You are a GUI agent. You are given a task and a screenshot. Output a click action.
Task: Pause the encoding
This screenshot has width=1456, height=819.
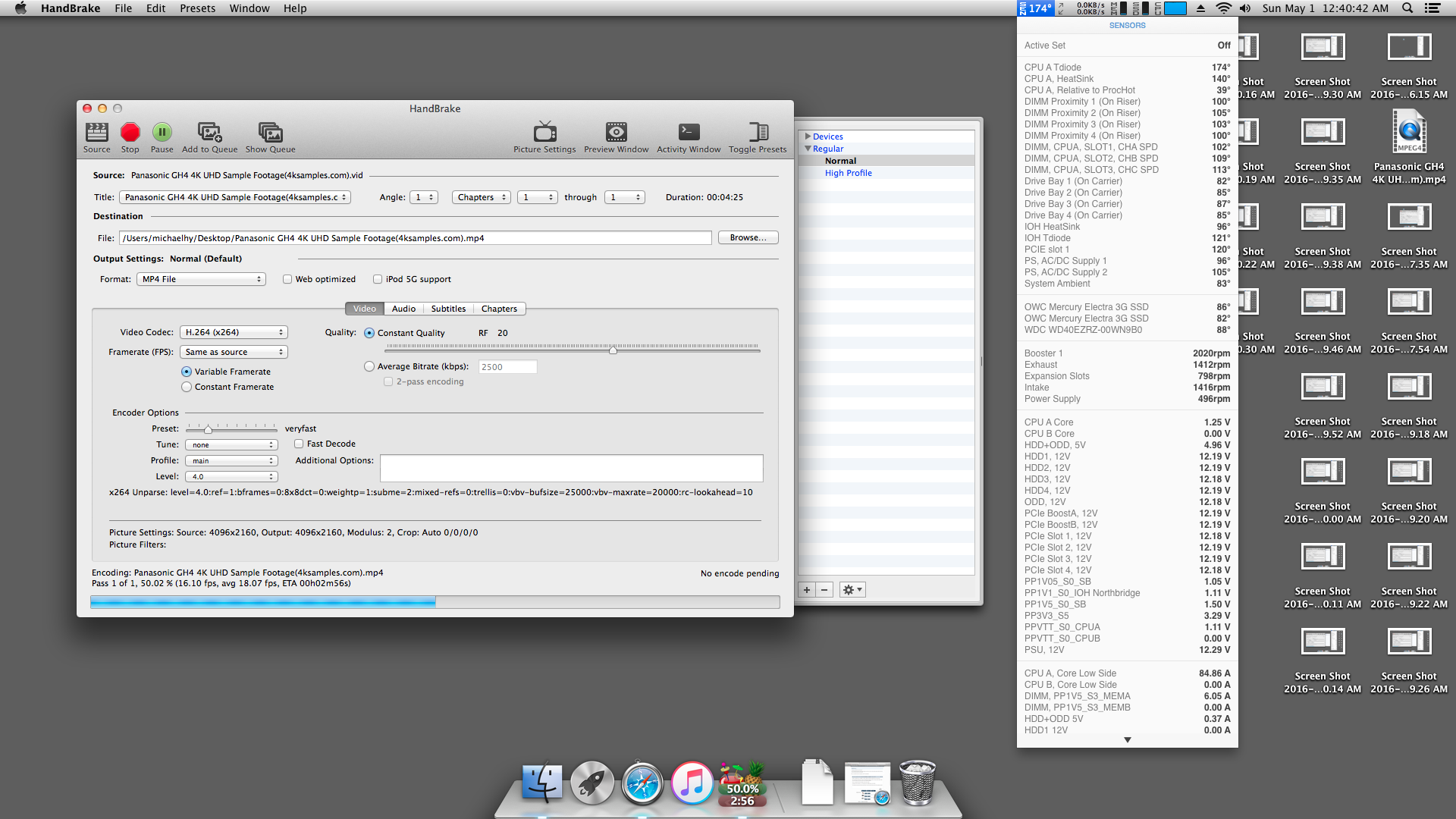point(162,137)
